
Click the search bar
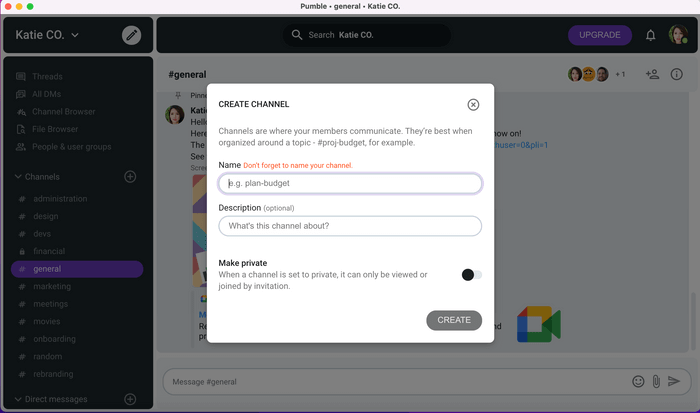[x=367, y=35]
